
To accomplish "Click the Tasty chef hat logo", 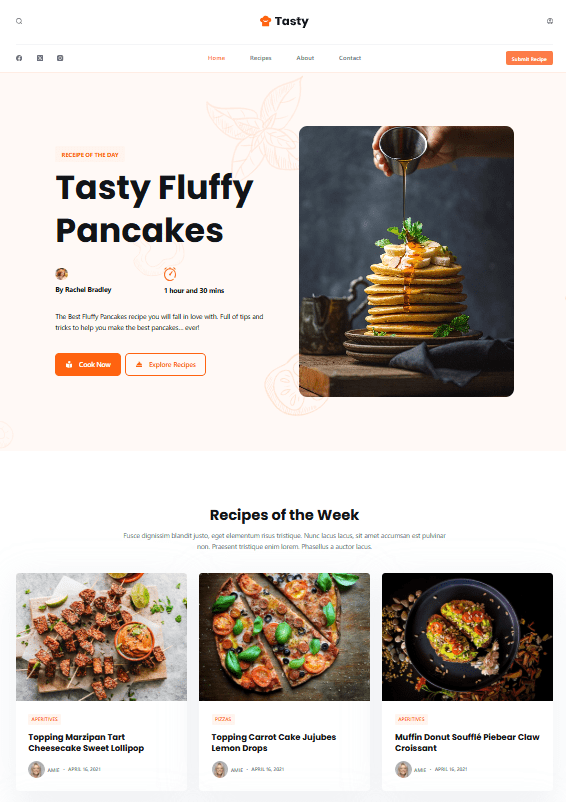I will pos(265,21).
